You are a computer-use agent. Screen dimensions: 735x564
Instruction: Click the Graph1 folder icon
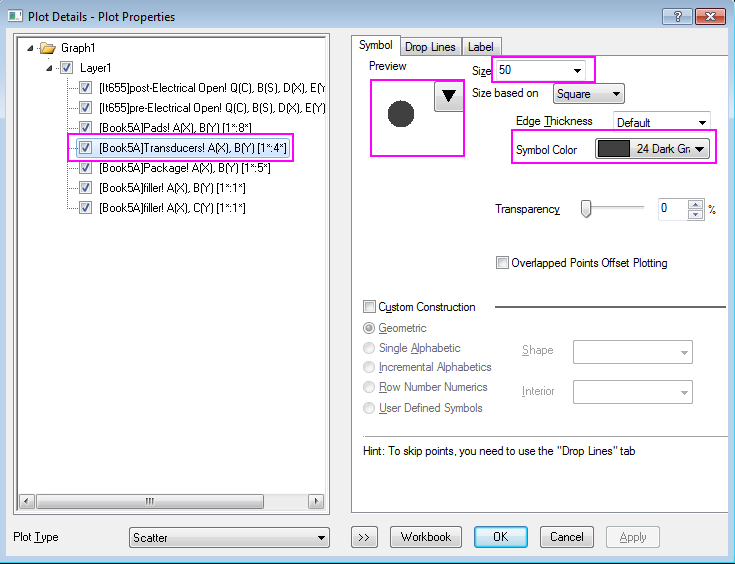[47, 48]
